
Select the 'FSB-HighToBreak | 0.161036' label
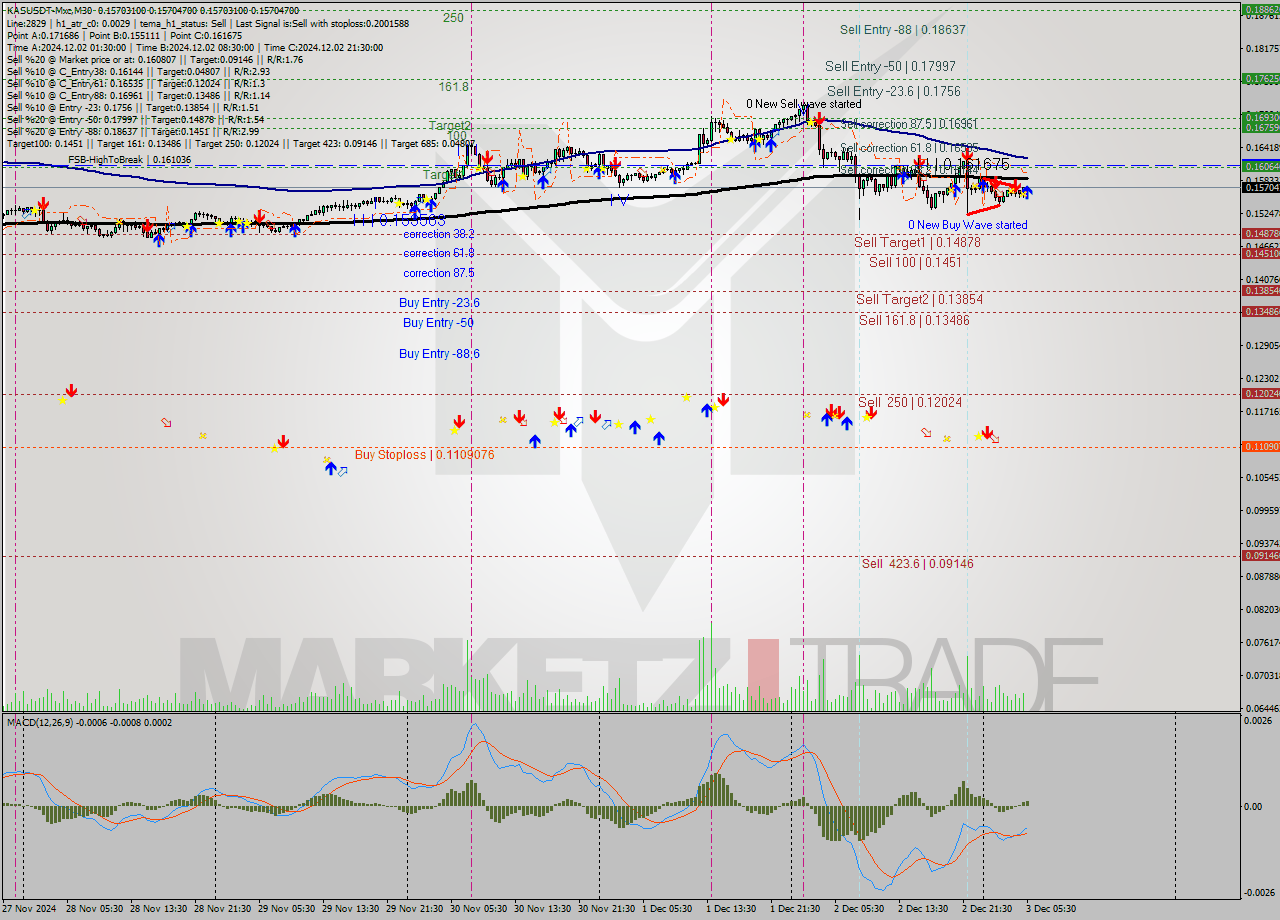(x=129, y=160)
